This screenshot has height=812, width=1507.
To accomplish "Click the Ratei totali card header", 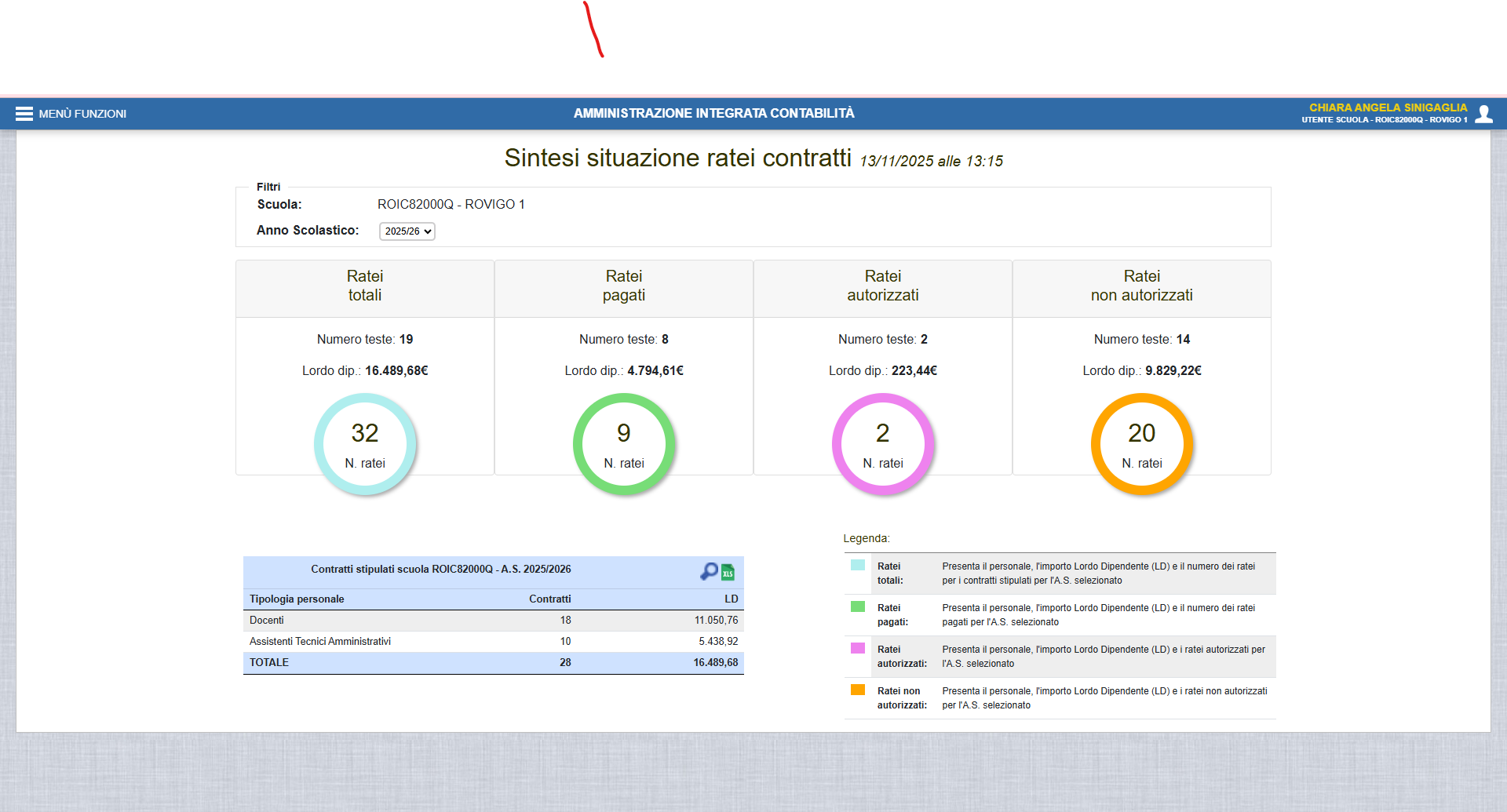I will (365, 286).
